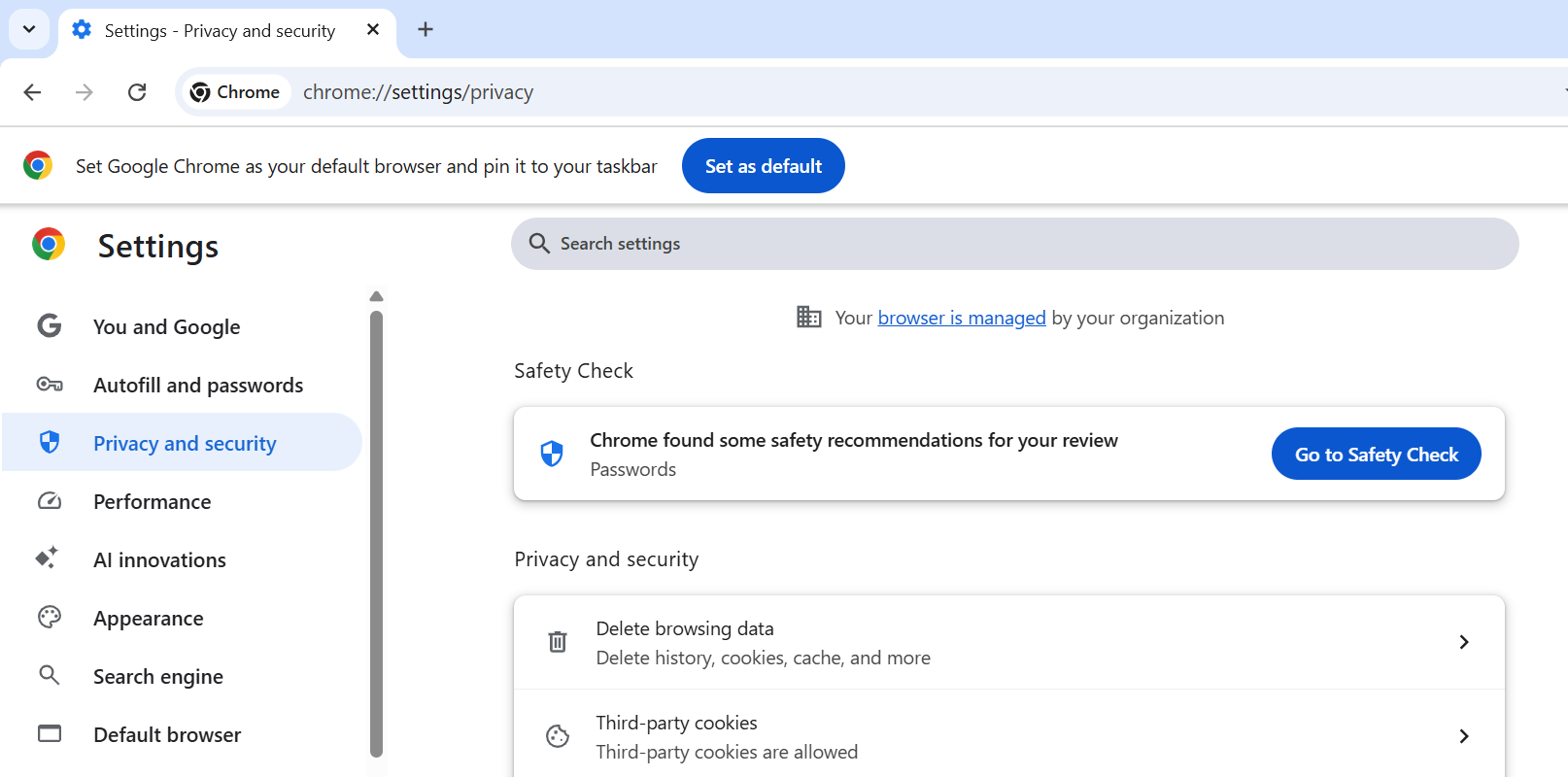The height and width of the screenshot is (777, 1568).
Task: Focus the Search settings field
Action: point(1015,244)
